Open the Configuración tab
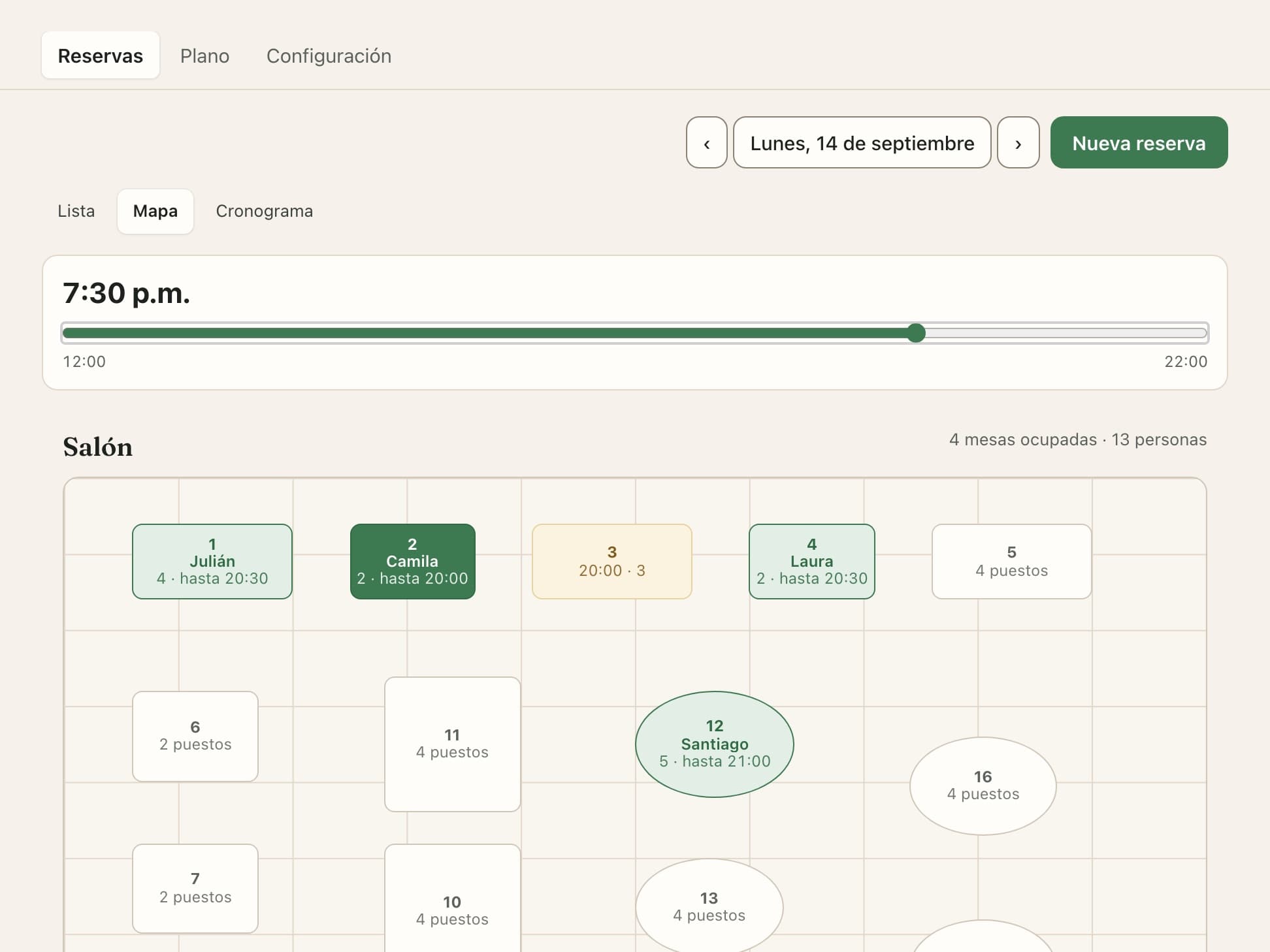 coord(329,56)
